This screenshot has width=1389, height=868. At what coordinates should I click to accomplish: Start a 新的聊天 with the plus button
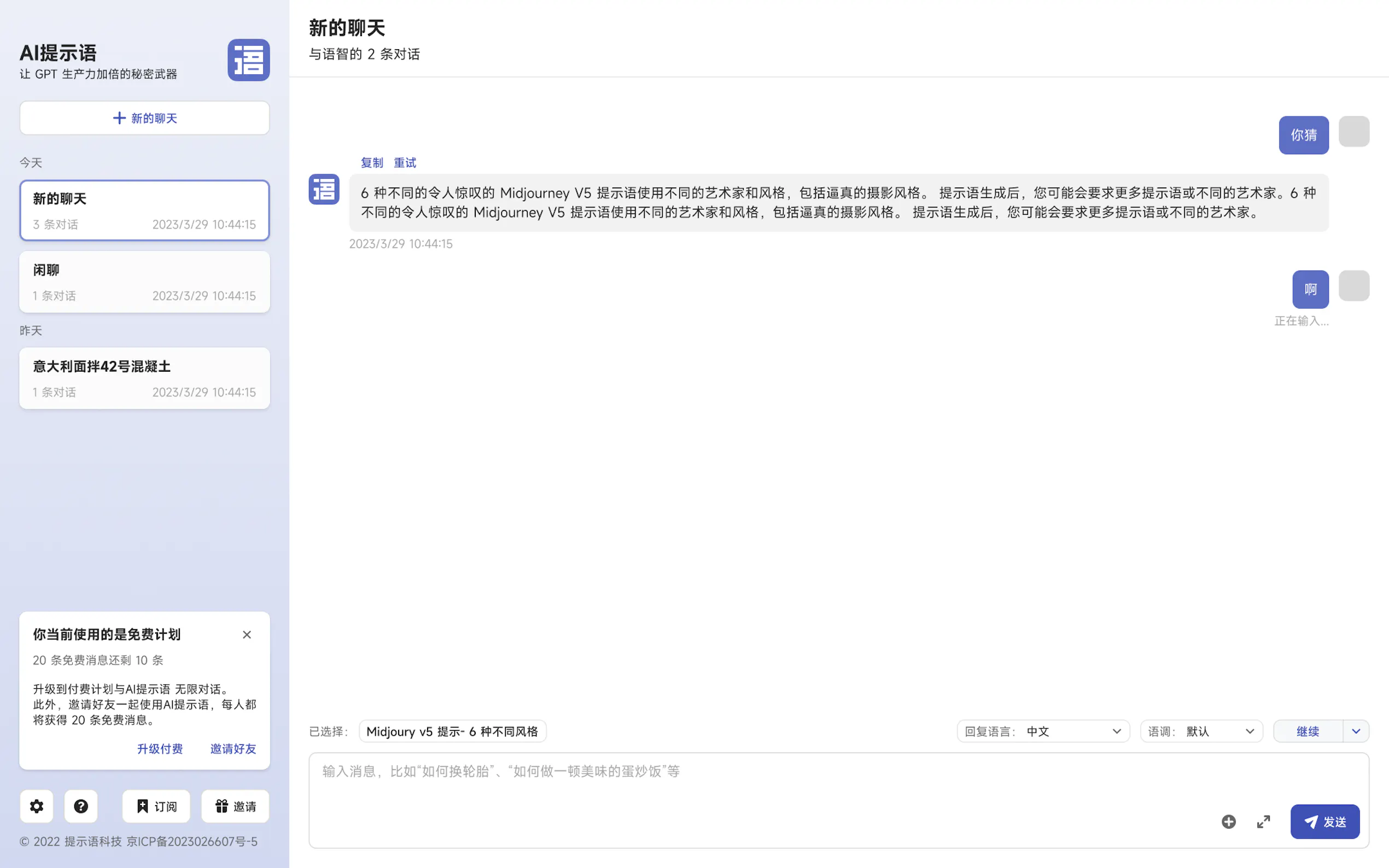pos(144,118)
